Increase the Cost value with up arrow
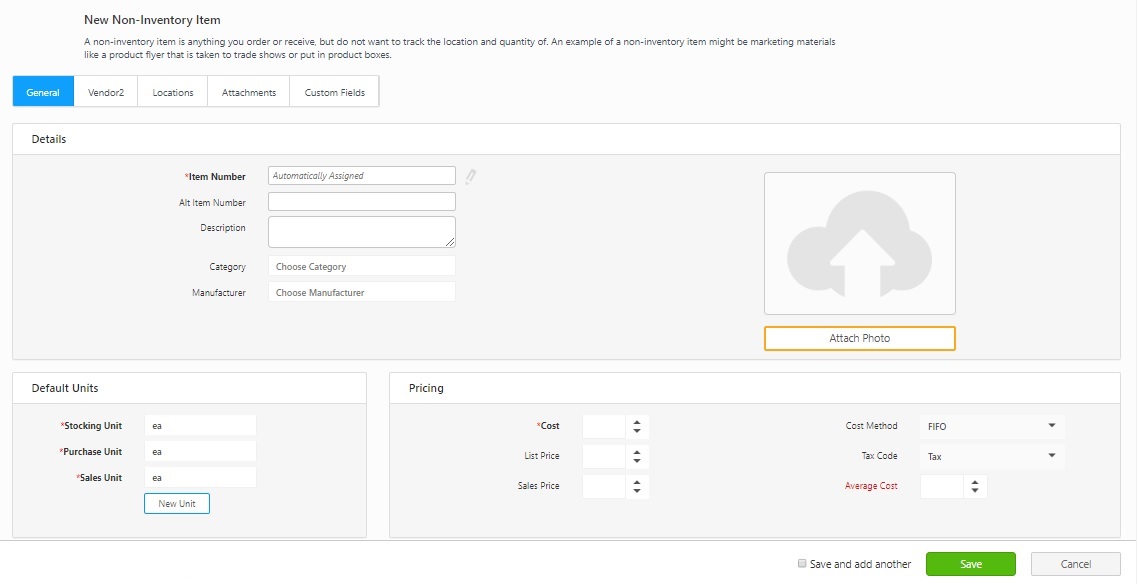Image resolution: width=1138 pixels, height=584 pixels. [x=637, y=422]
